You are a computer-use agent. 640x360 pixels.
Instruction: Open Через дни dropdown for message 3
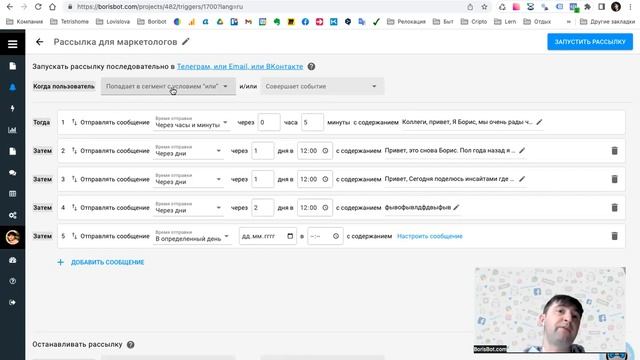click(188, 179)
